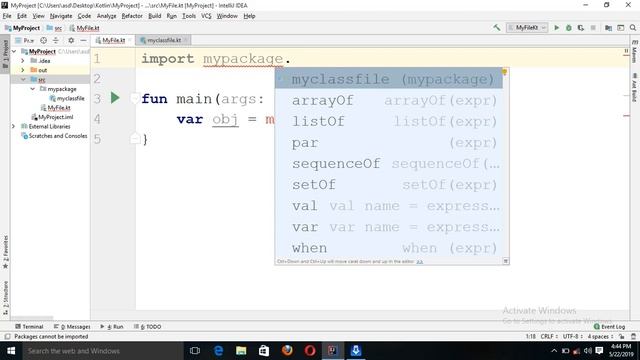Click the grey Stop icon in toolbar
640x360 pixels.
pos(593,28)
